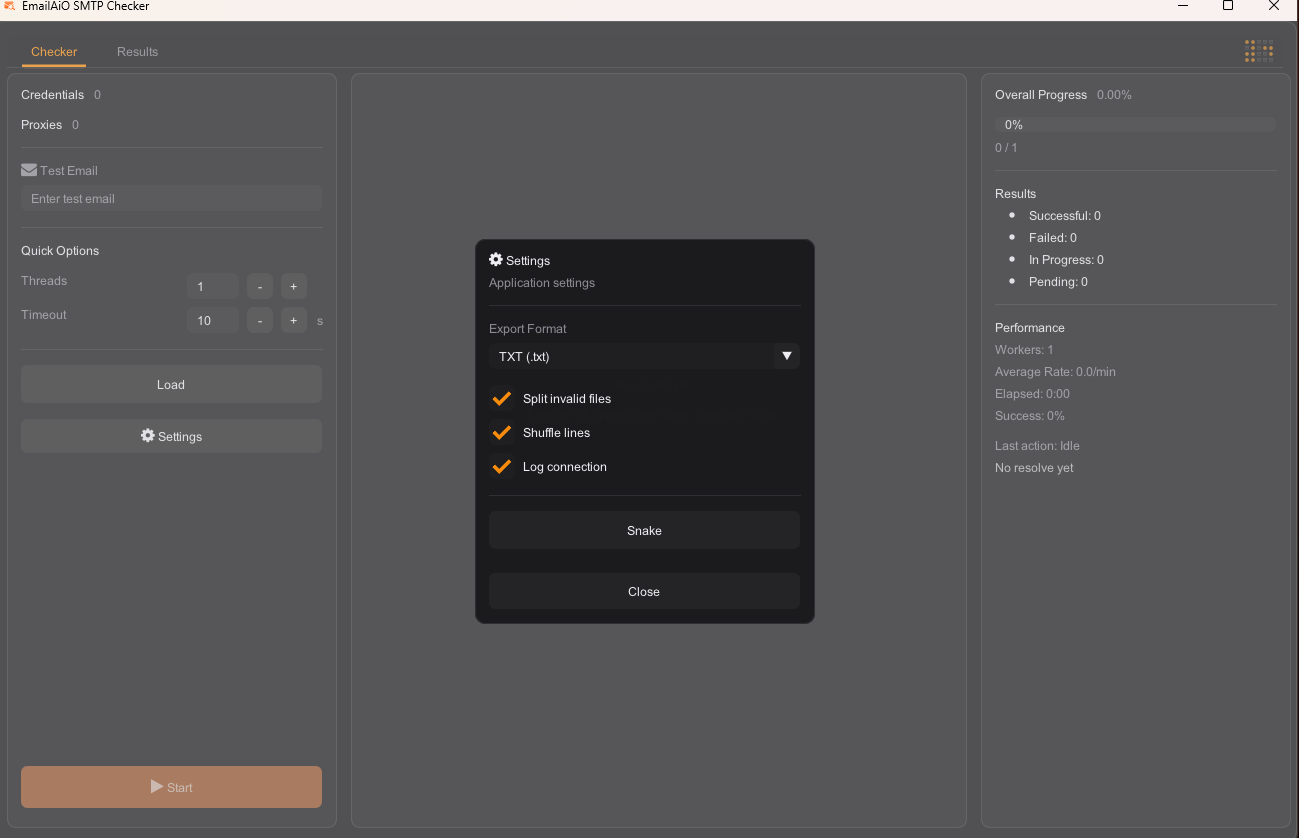Decrease Timeout using the minus stepper
Viewport: 1299px width, 838px height.
259,320
